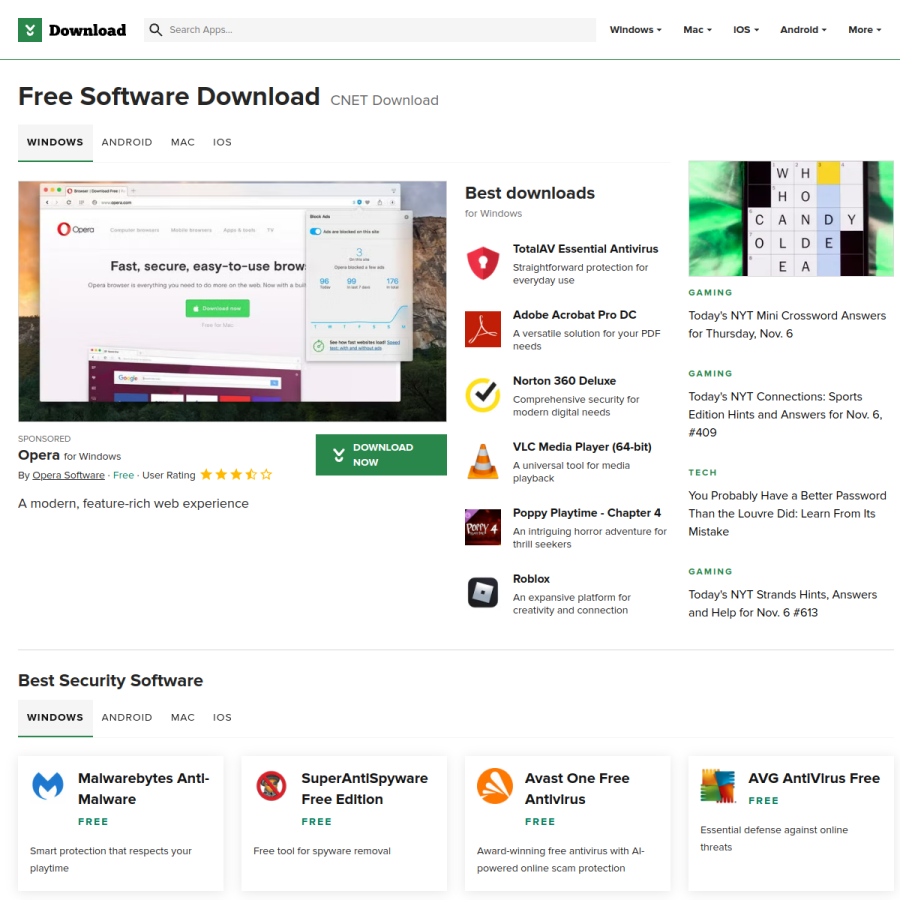Viewport: 900px width, 900px height.
Task: Open the VLC Media Player (64-bit) link
Action: (x=582, y=447)
